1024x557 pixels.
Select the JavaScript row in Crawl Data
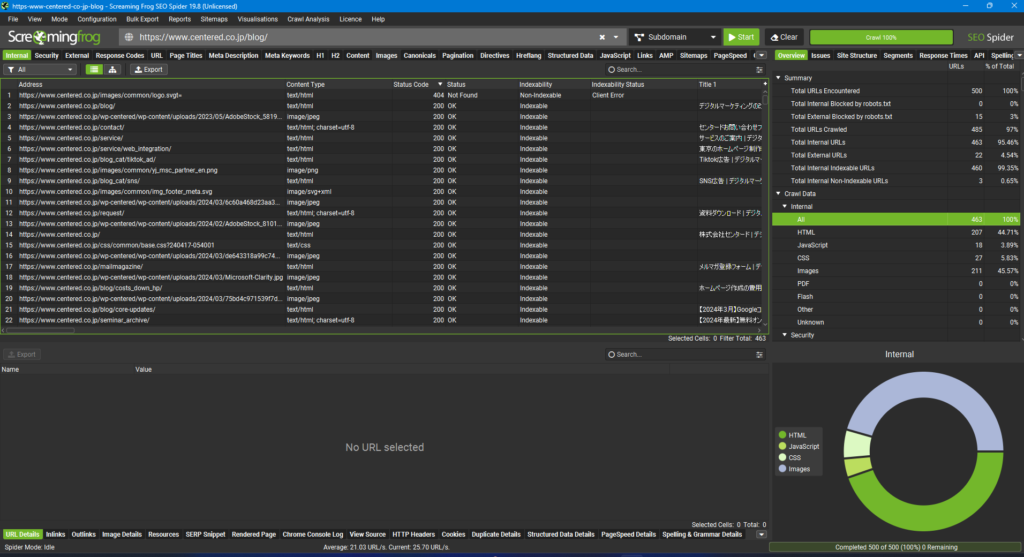pos(896,245)
